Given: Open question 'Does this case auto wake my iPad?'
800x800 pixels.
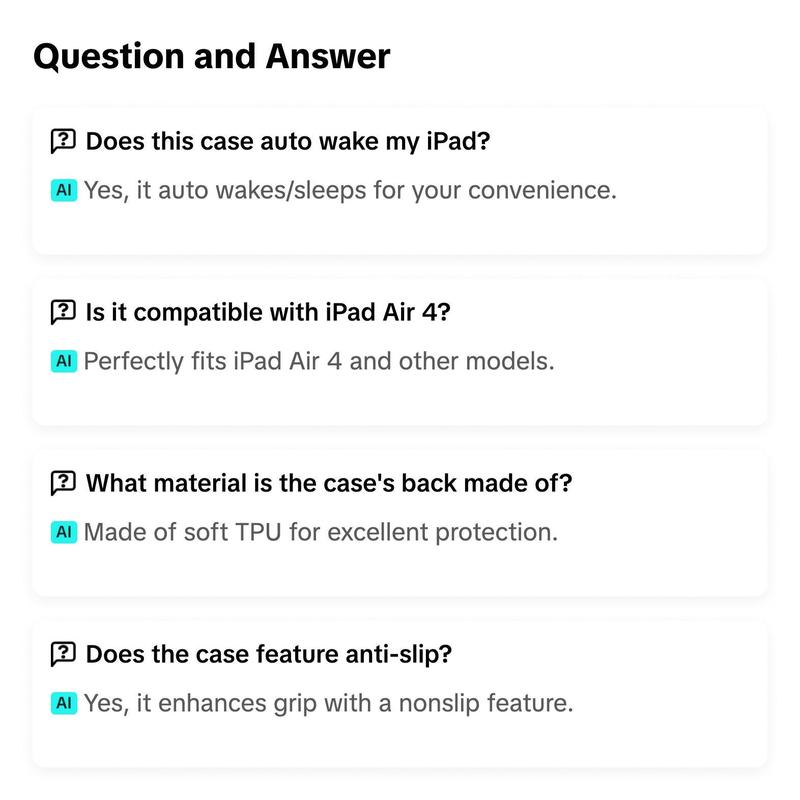Looking at the screenshot, I should click(x=287, y=141).
